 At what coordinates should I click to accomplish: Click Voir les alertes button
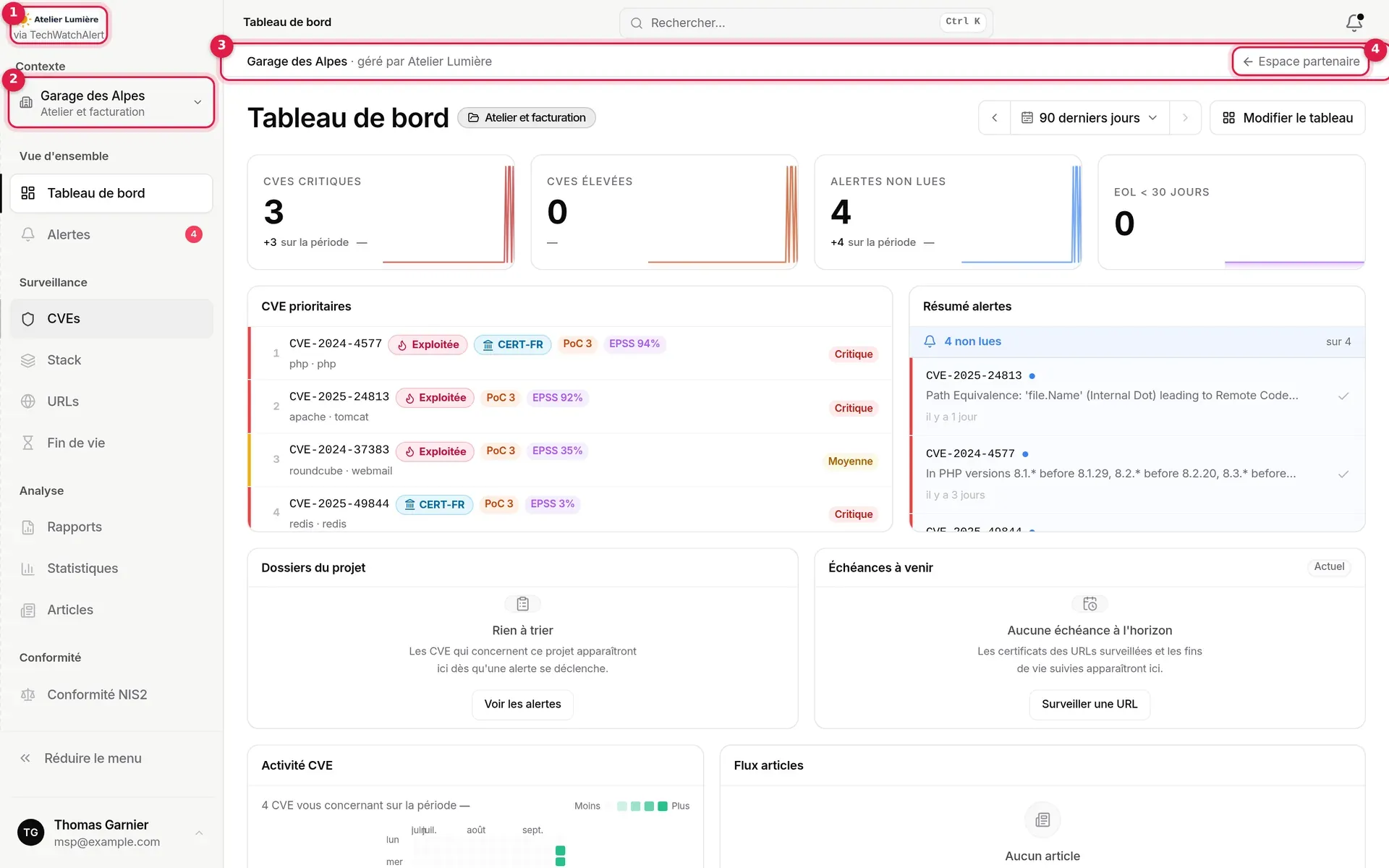522,705
